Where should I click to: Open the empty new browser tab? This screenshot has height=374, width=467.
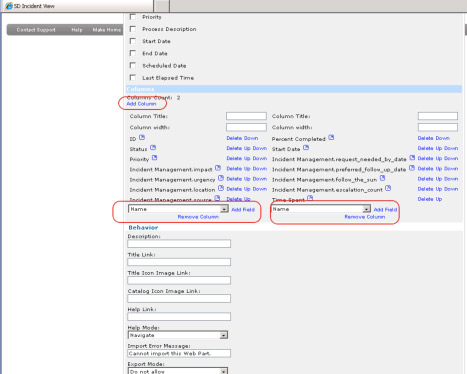pyautogui.click(x=162, y=6)
